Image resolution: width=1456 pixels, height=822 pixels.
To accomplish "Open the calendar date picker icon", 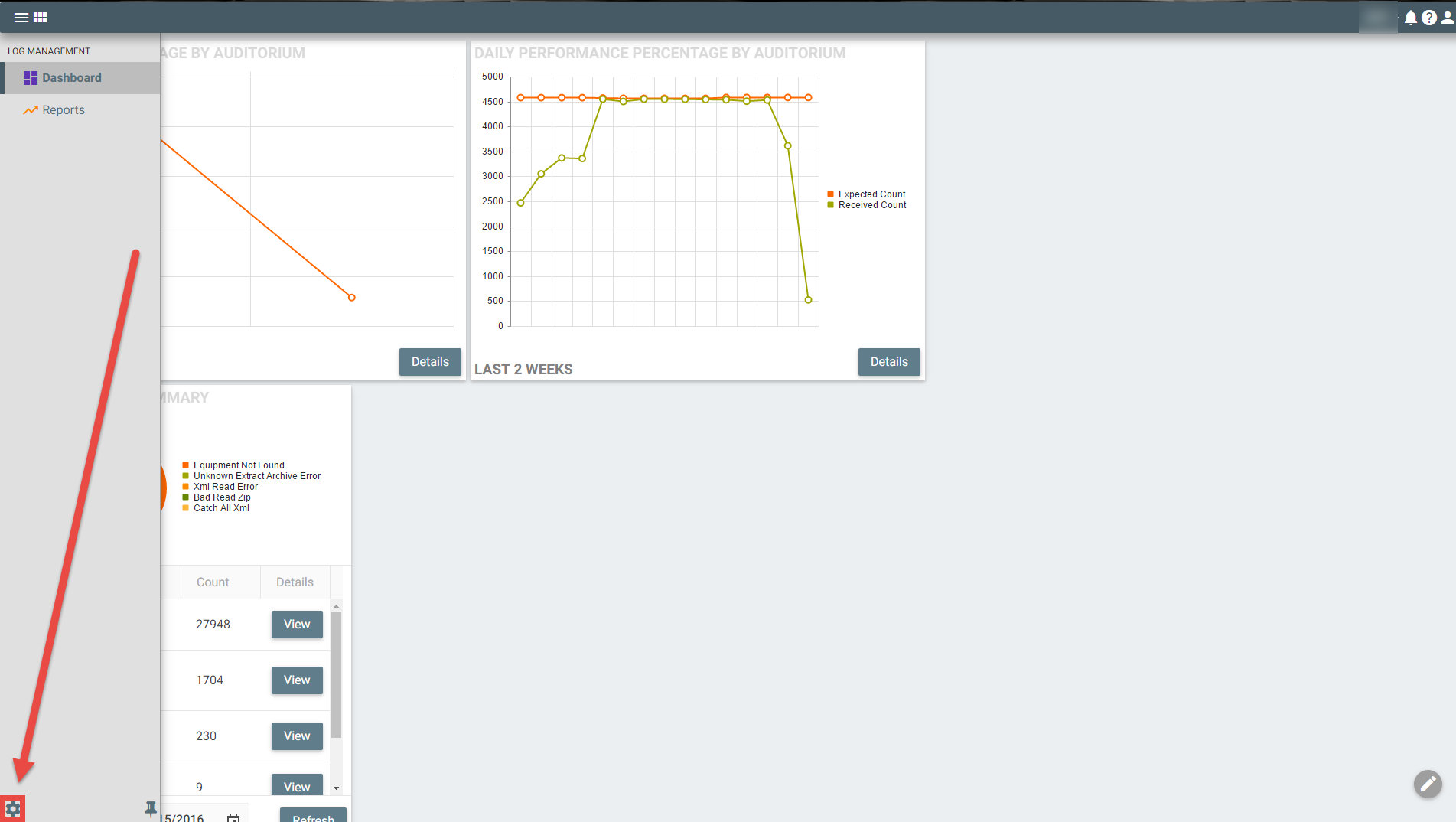I will point(233,817).
